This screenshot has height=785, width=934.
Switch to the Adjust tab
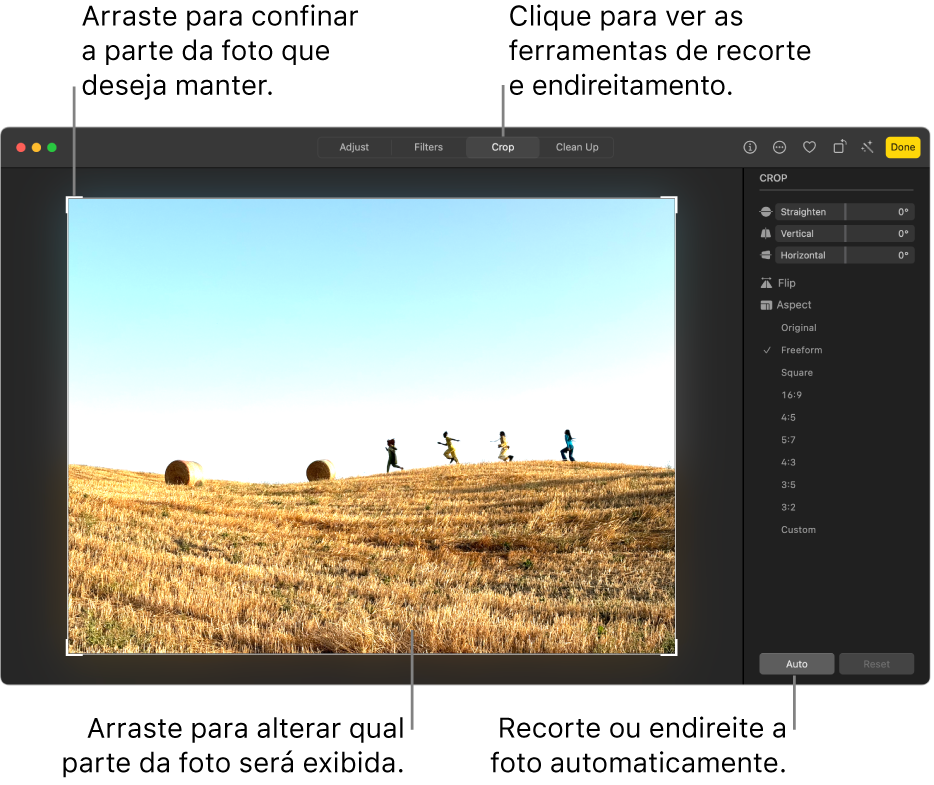pos(354,147)
